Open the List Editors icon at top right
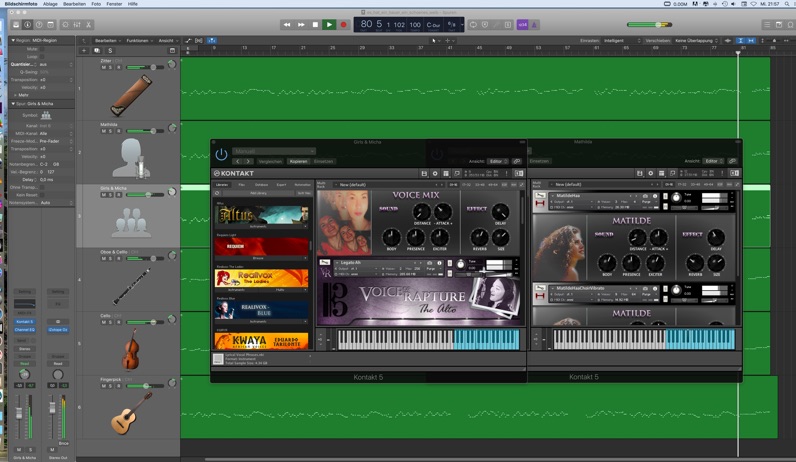 (x=767, y=24)
